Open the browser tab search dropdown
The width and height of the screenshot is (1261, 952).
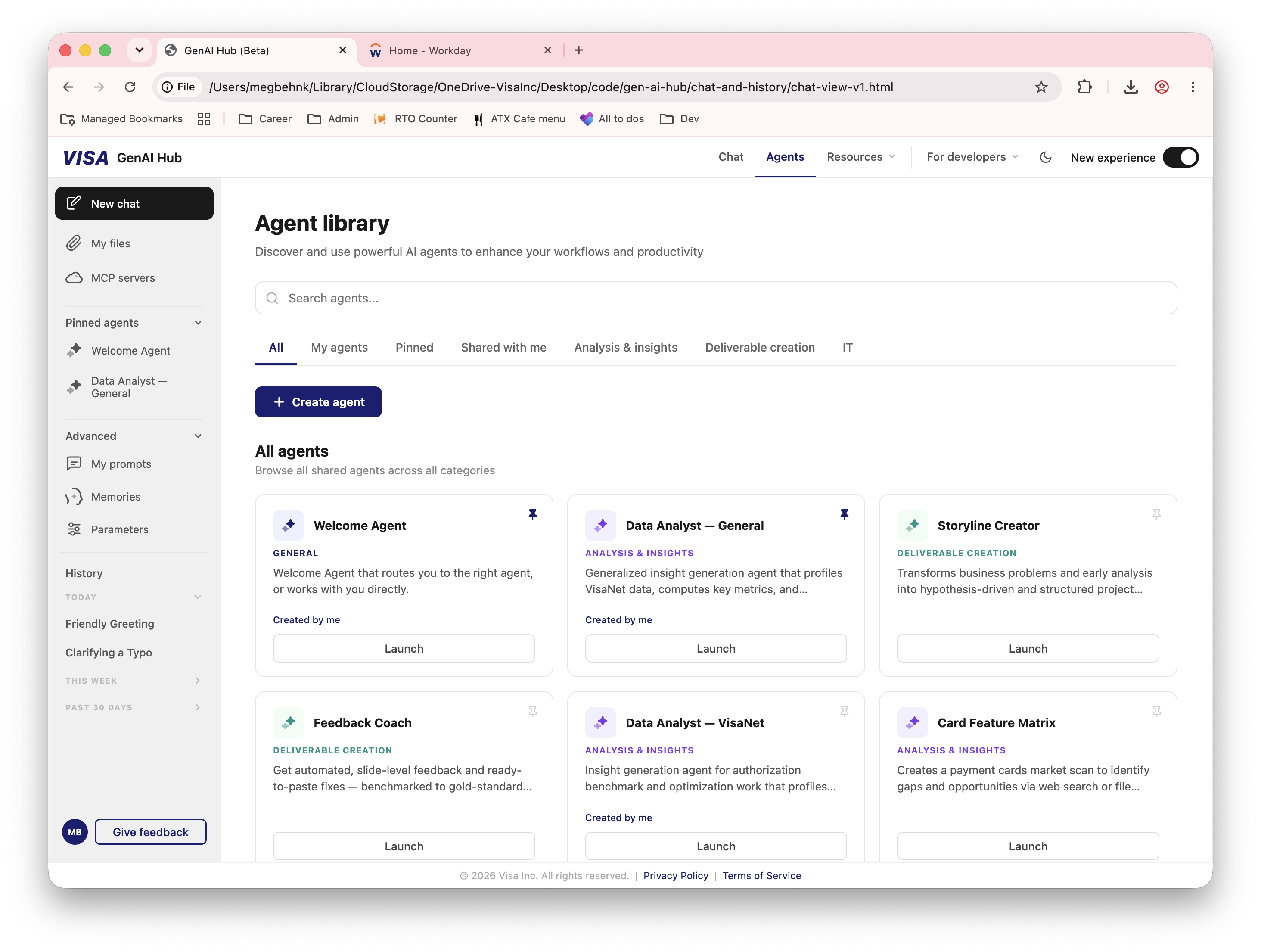[x=139, y=50]
